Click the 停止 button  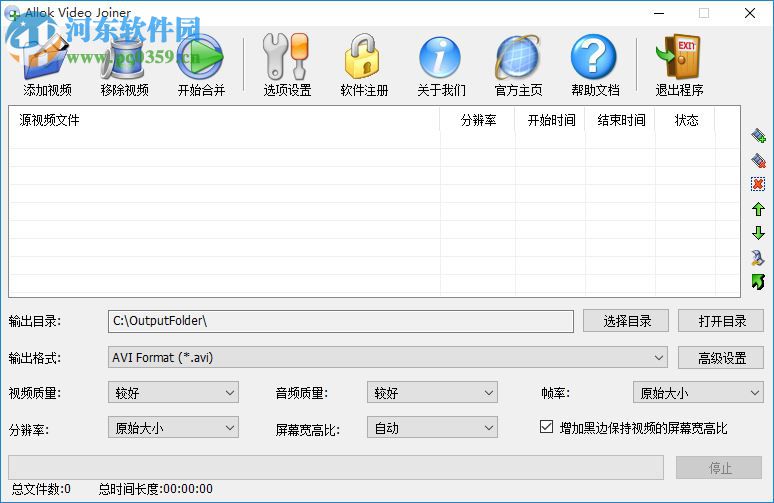[719, 467]
